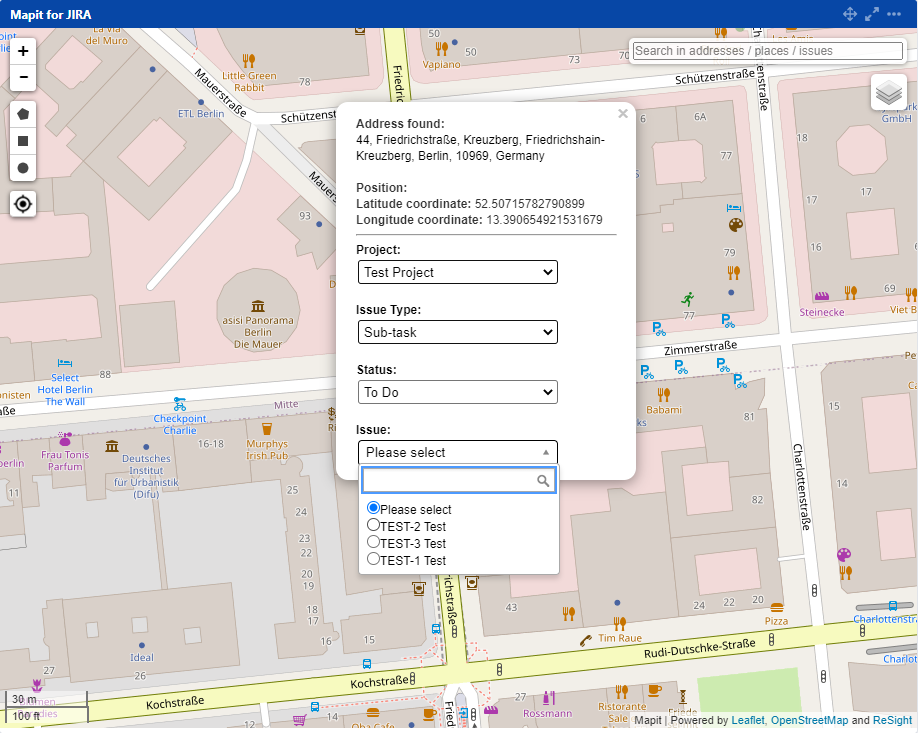Locate my current position on map
The width and height of the screenshot is (918, 733).
click(x=23, y=204)
